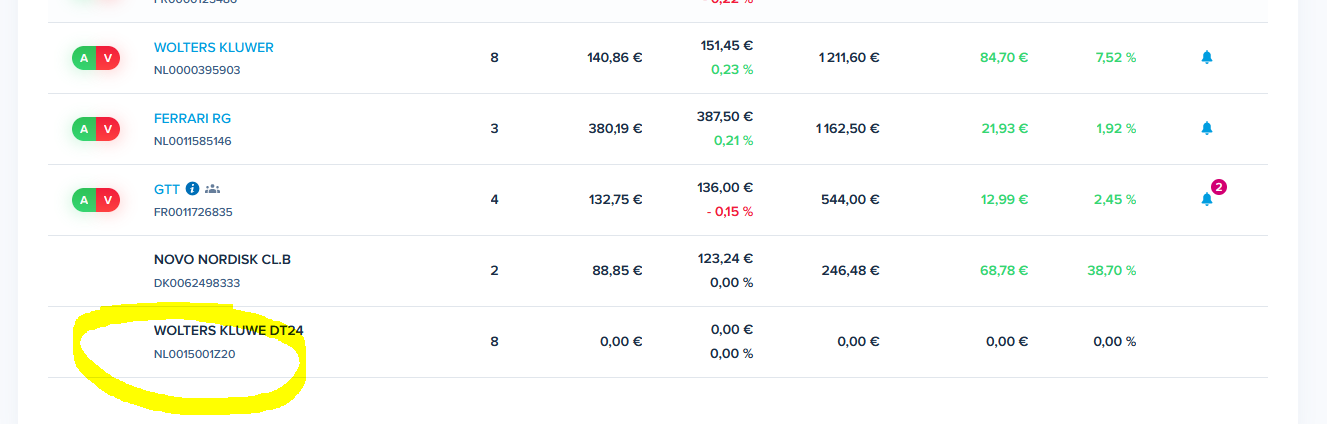The height and width of the screenshot is (424, 1327).
Task: Click the people group icon next to GTT
Action: pos(212,188)
